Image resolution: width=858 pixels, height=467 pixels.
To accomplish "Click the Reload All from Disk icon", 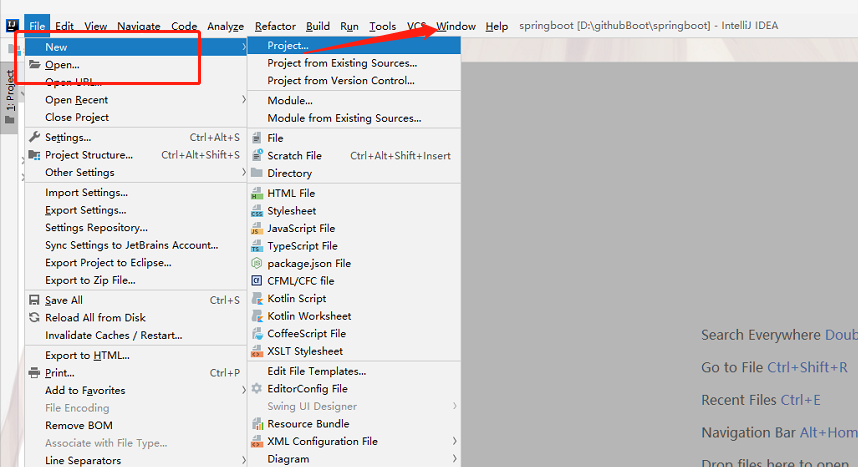I will click(x=34, y=318).
